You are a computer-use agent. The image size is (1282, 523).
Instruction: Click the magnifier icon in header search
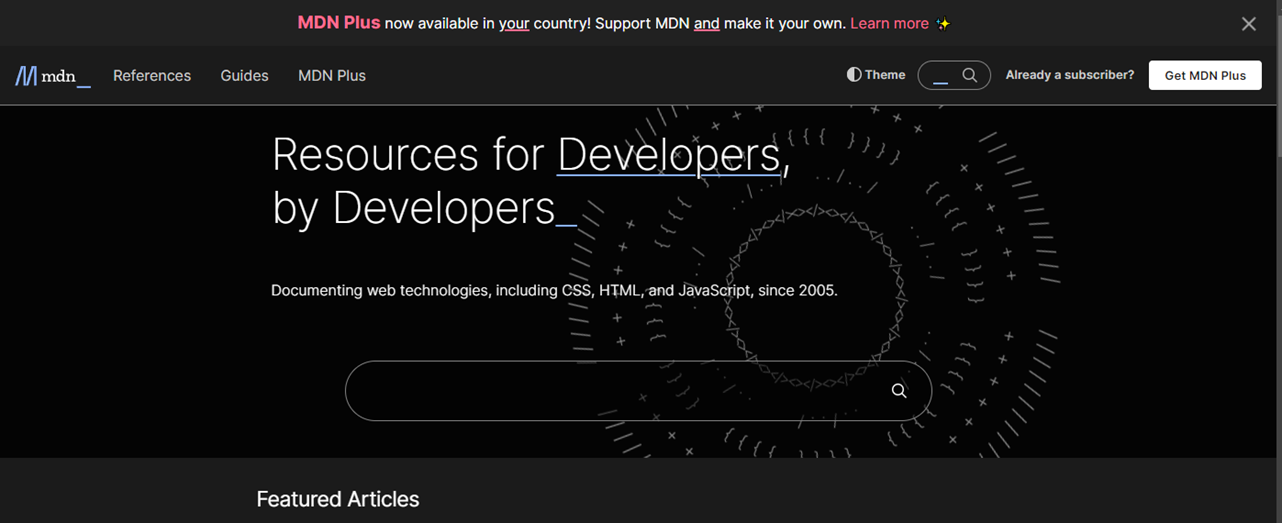[x=969, y=75]
